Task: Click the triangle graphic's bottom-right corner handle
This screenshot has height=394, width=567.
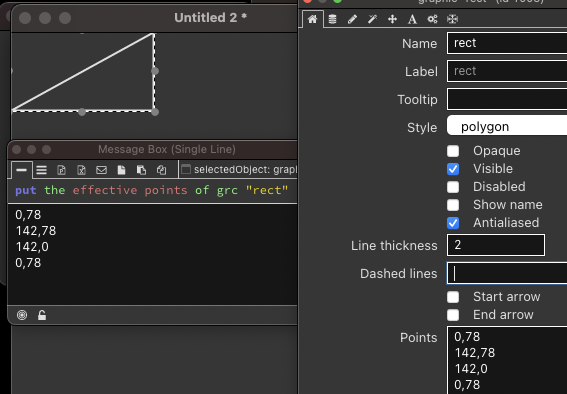Action: (155, 112)
